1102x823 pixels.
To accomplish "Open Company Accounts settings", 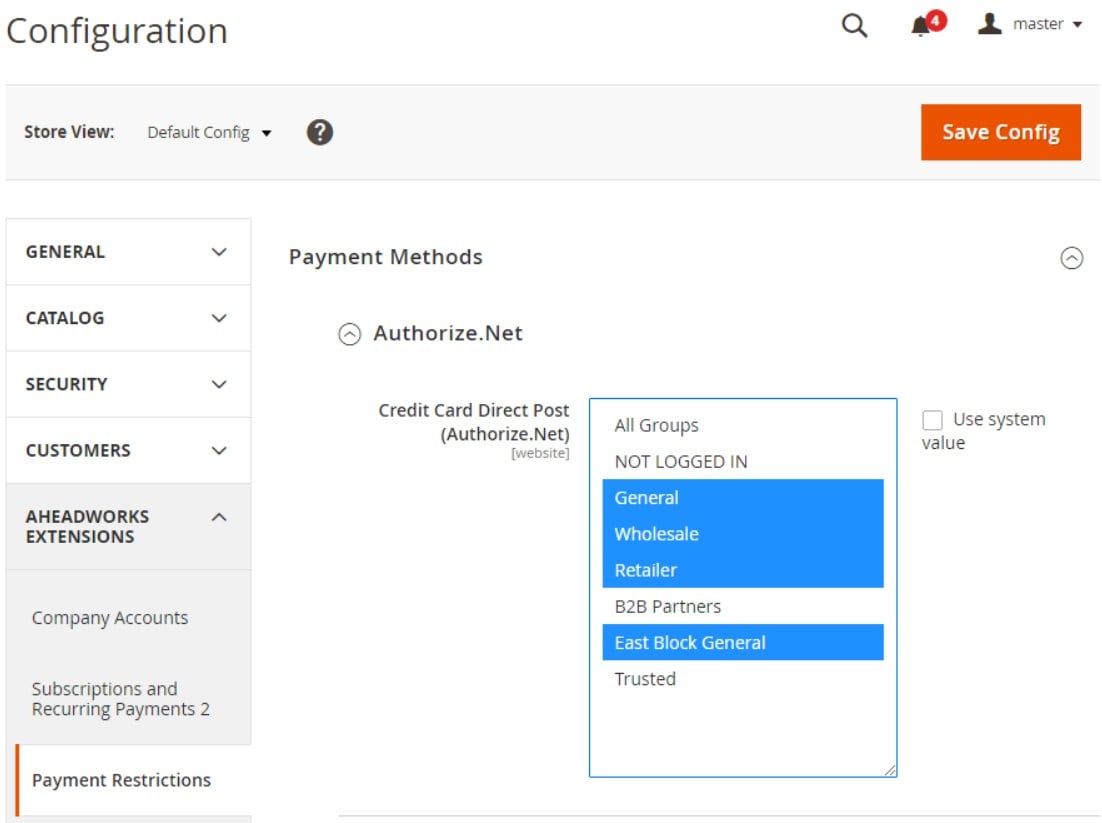I will [x=110, y=618].
